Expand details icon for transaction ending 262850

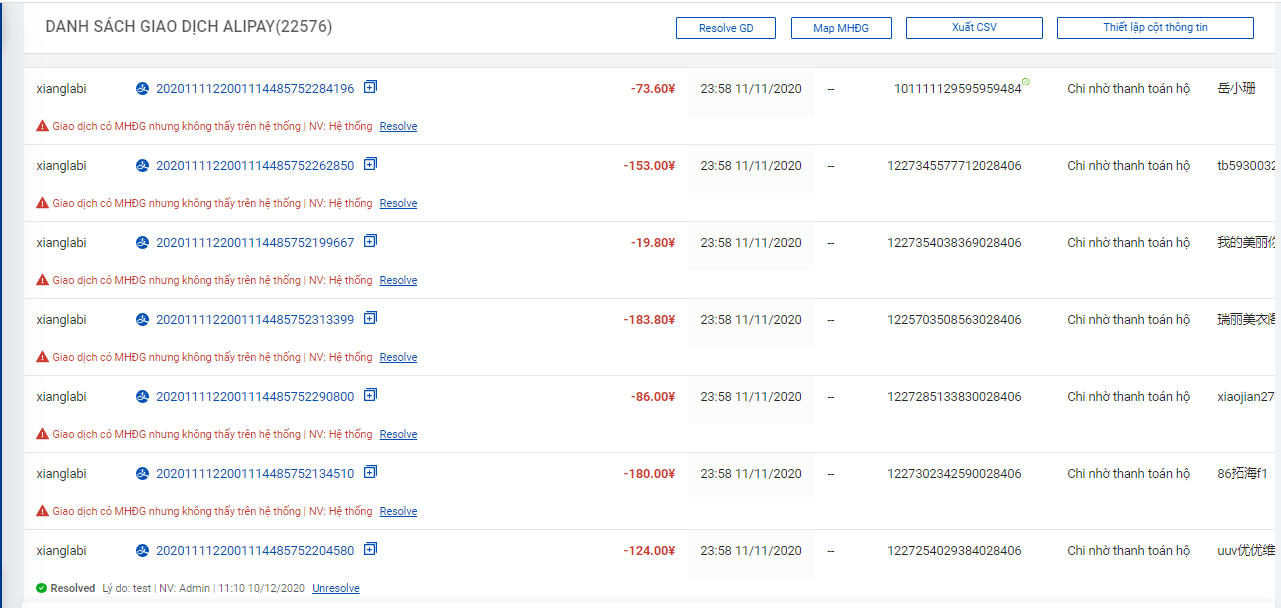coord(370,164)
